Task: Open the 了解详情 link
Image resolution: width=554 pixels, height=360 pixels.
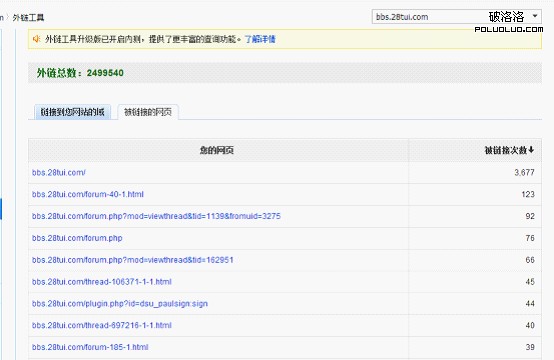Action: (260, 39)
